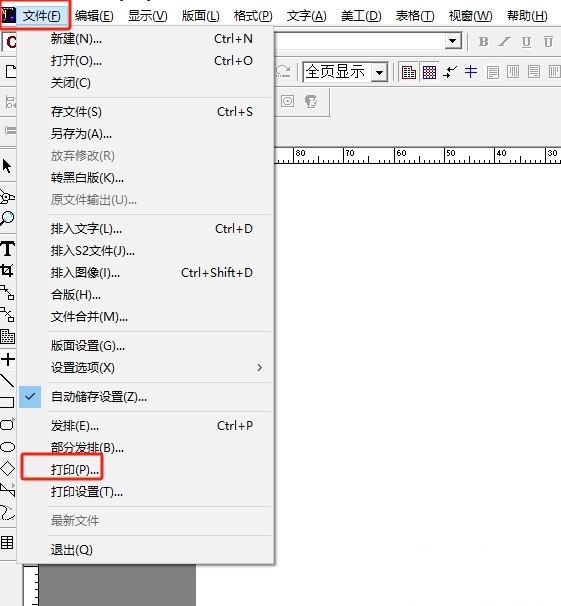Choose 打印设置(T)... menu item
The width and height of the screenshot is (561, 606).
147,492
